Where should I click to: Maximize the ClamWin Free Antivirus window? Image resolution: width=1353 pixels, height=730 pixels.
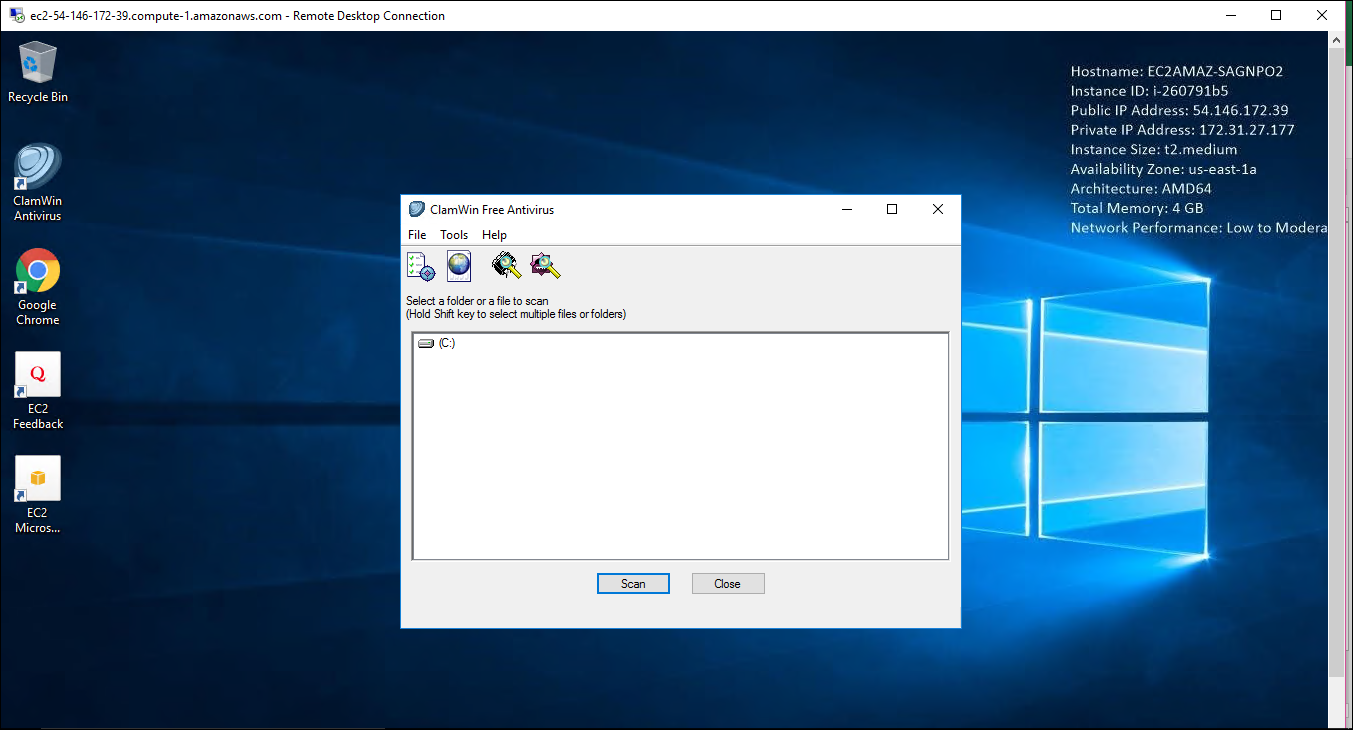coord(892,210)
